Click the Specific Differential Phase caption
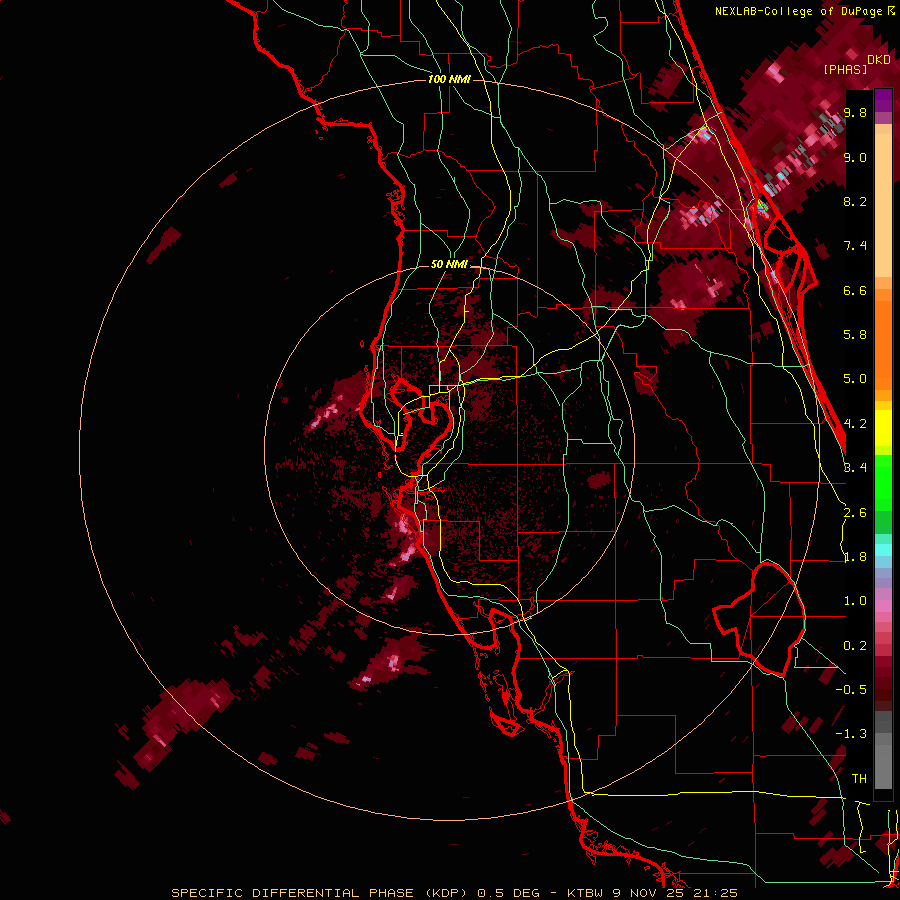Screen dimensions: 900x900 [455, 893]
